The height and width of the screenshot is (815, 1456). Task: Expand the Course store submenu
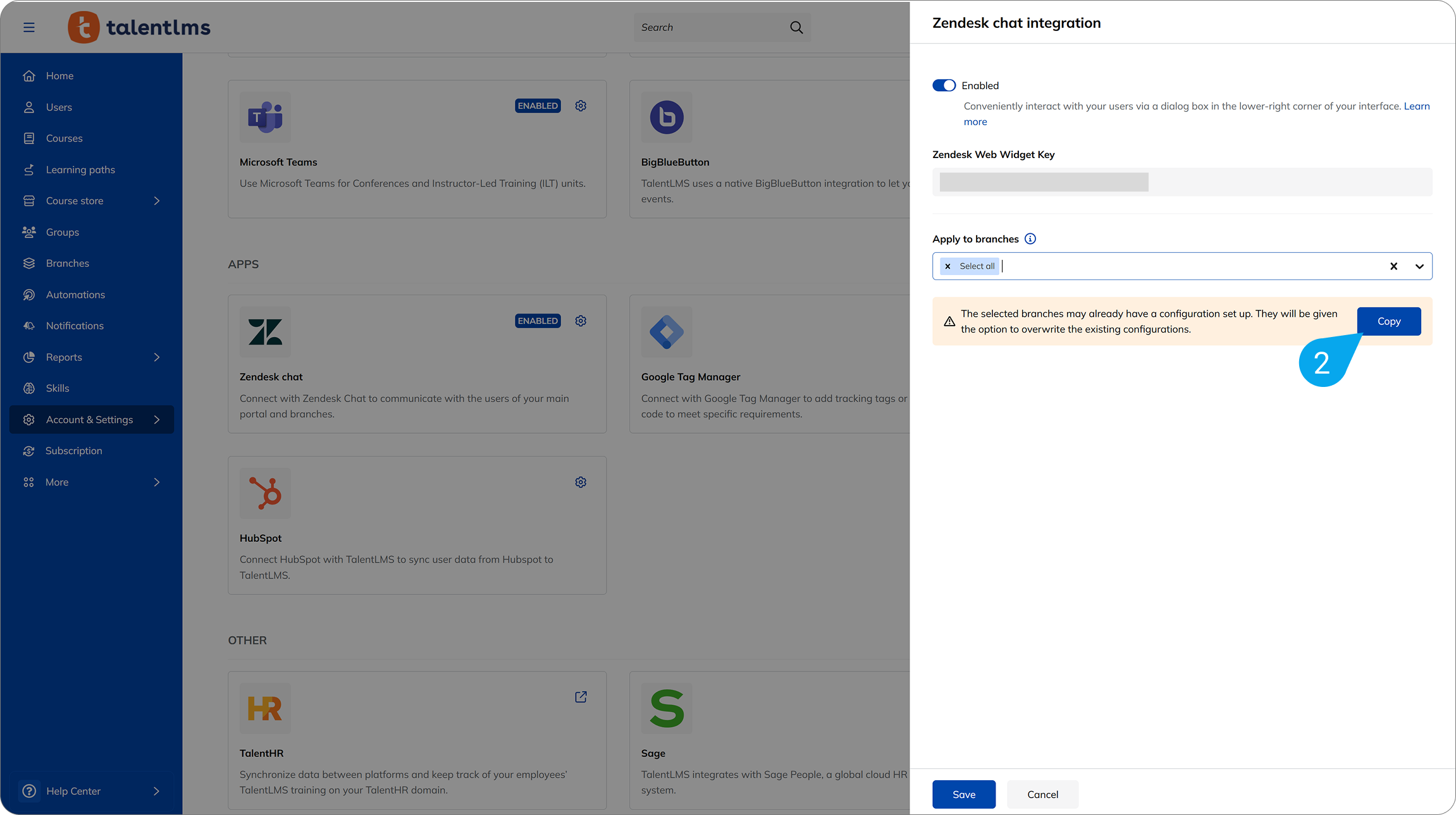coord(157,201)
